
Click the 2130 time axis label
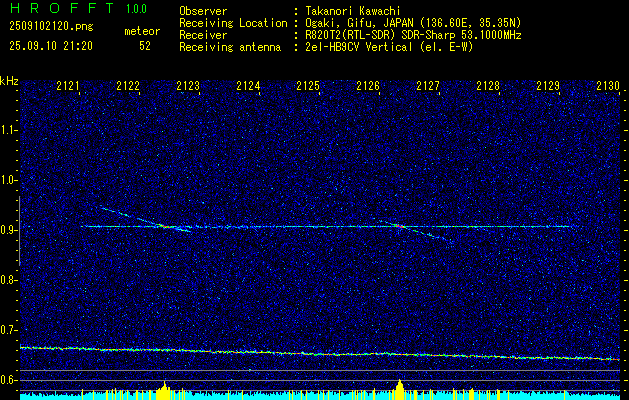coord(608,85)
